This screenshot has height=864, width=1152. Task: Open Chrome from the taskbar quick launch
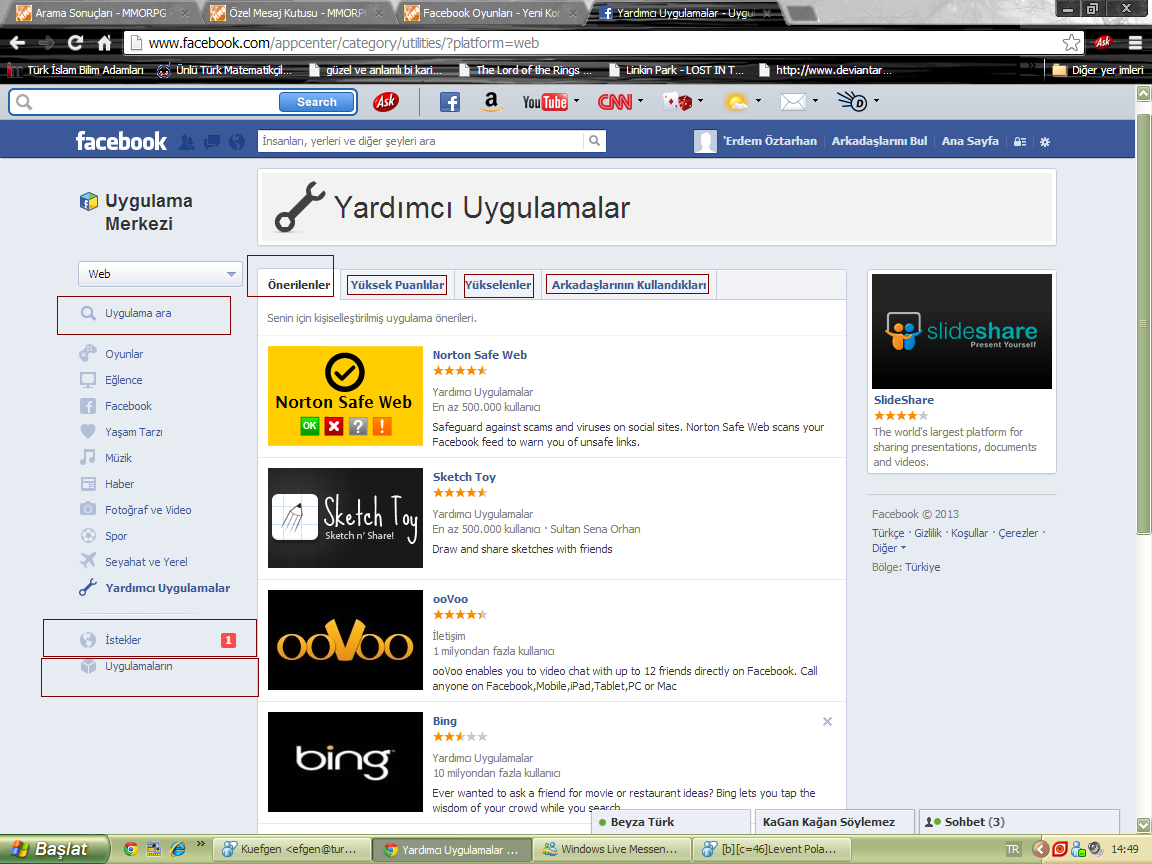pos(131,849)
